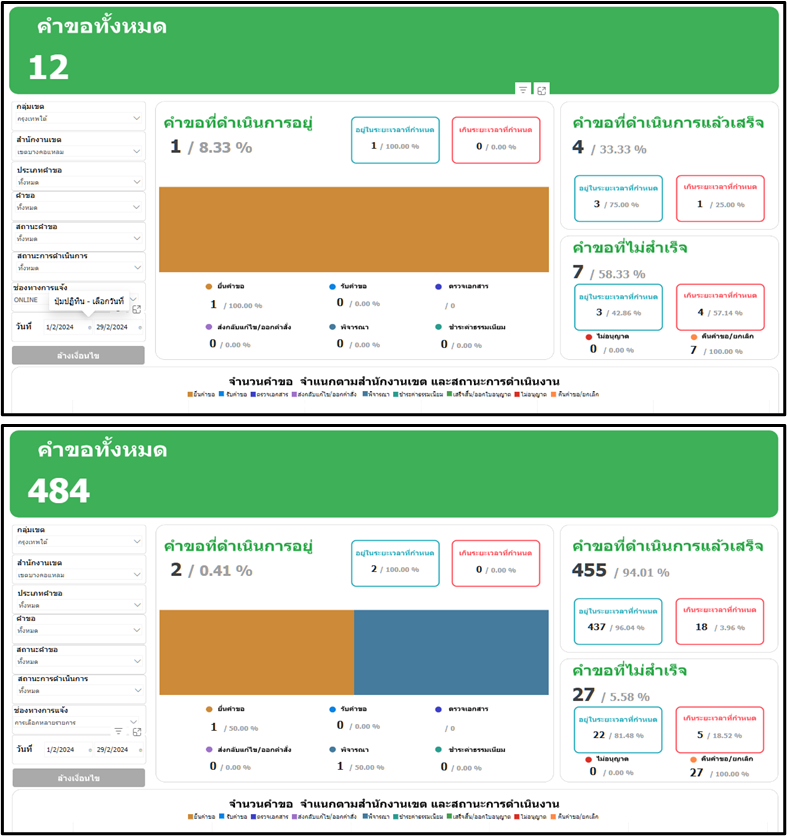787x836 pixels.
Task: Open focus mode in bottom dashboard's ช่องทางการแจ้ง slicer
Action: [136, 731]
